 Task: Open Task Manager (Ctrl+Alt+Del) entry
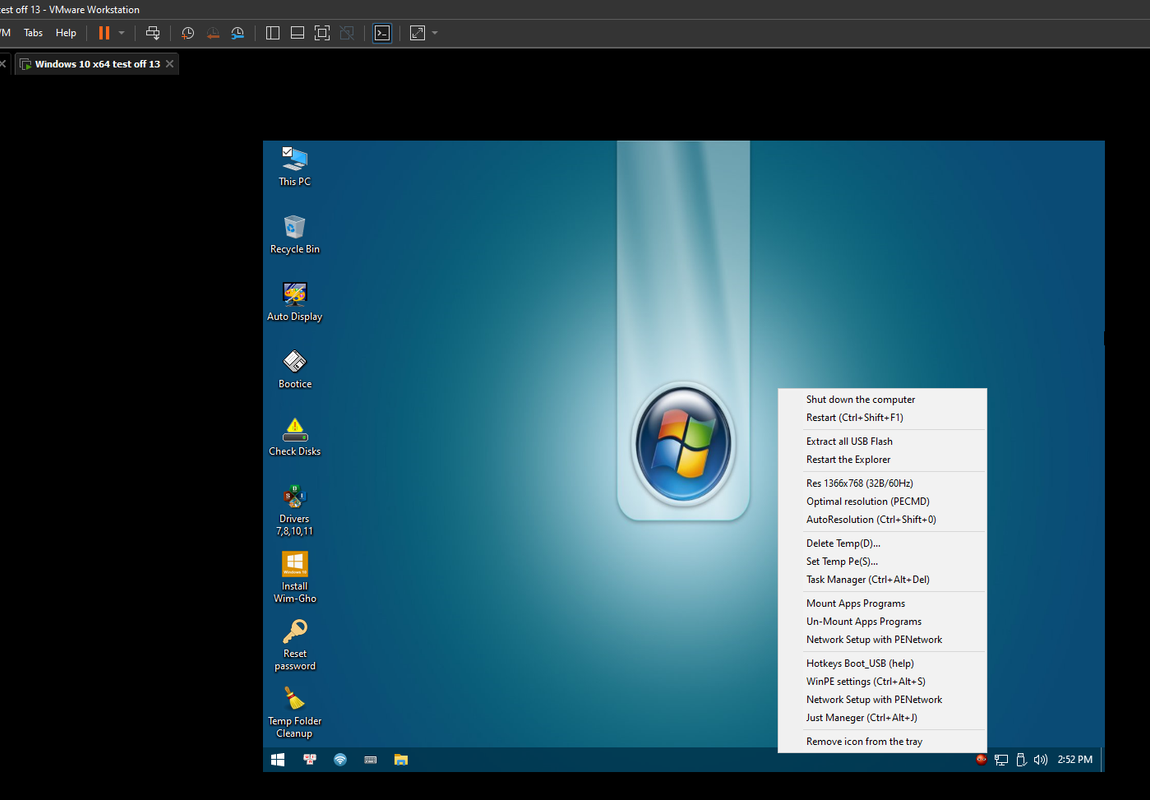click(882, 579)
